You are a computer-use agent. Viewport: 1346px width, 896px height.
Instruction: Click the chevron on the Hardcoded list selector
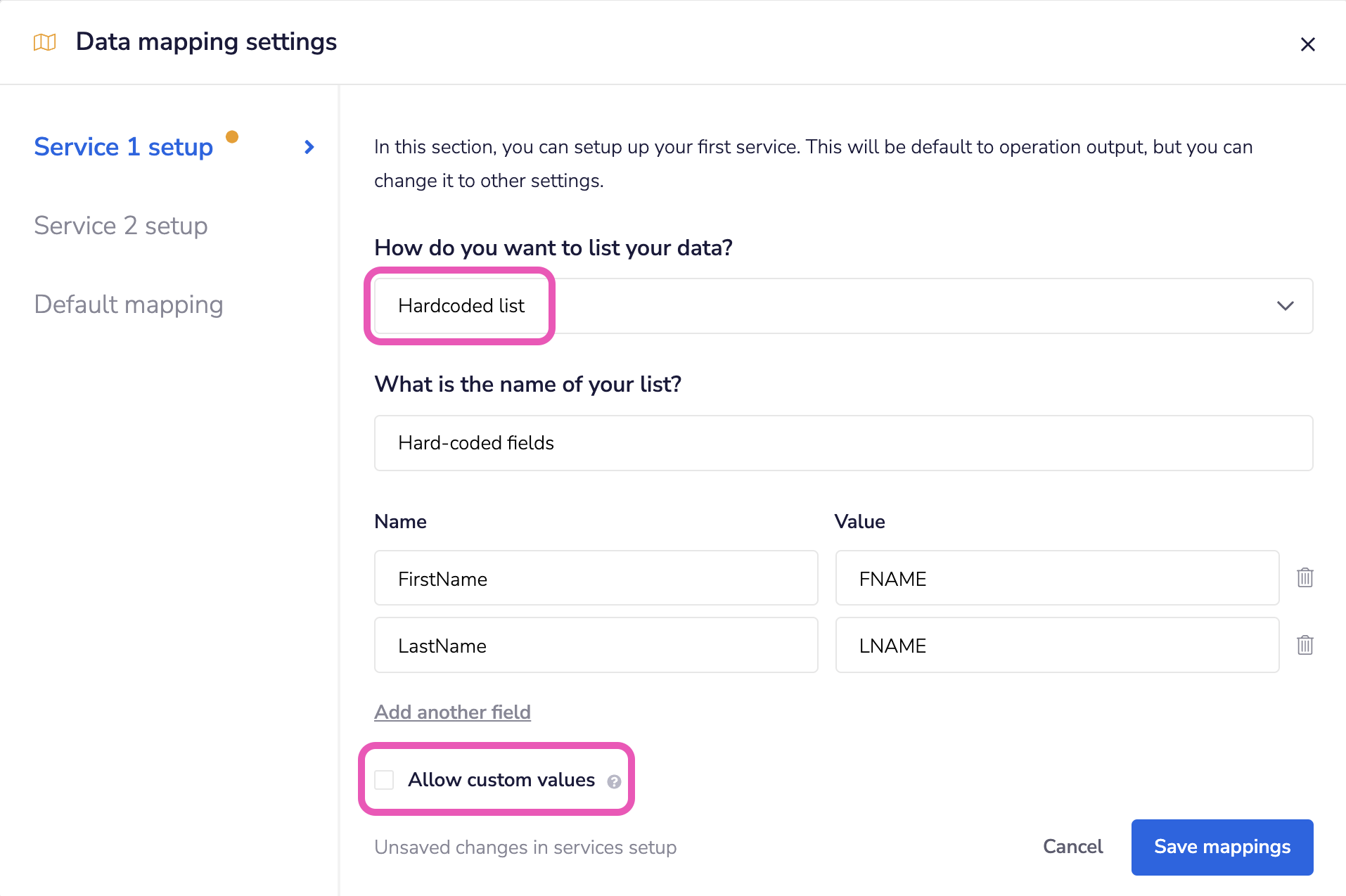click(1284, 306)
